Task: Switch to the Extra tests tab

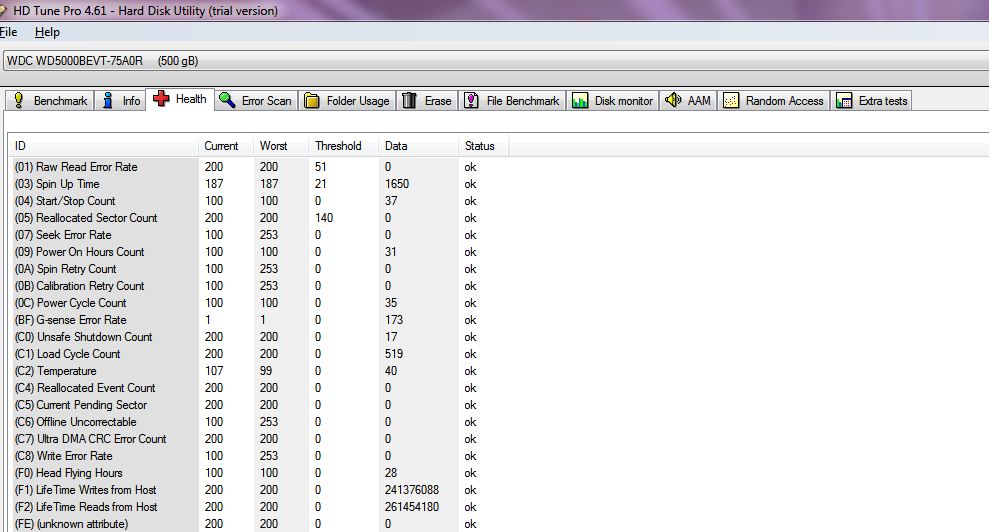Action: [x=872, y=101]
